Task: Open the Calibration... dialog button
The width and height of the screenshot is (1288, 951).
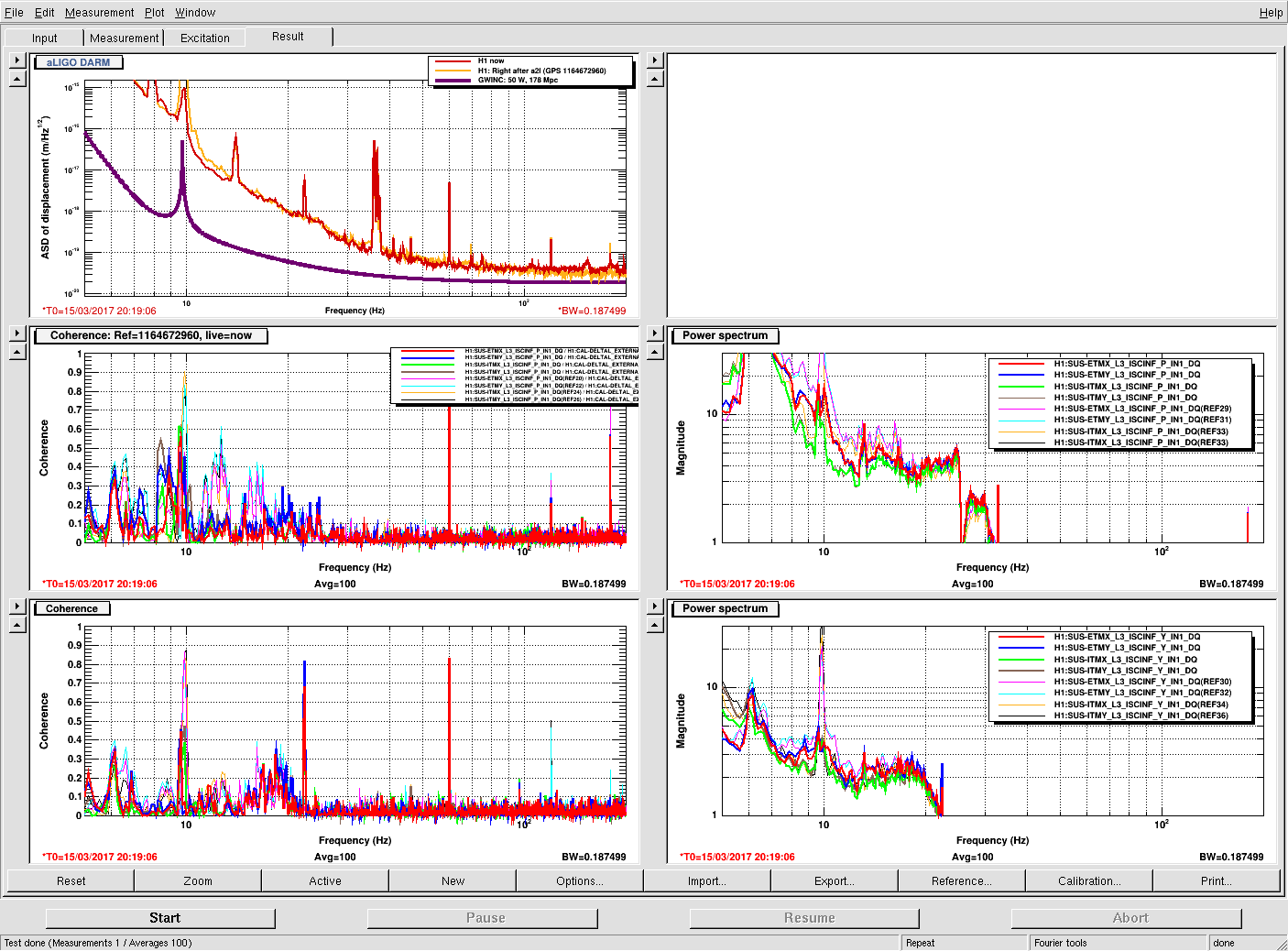Action: coord(1088,880)
